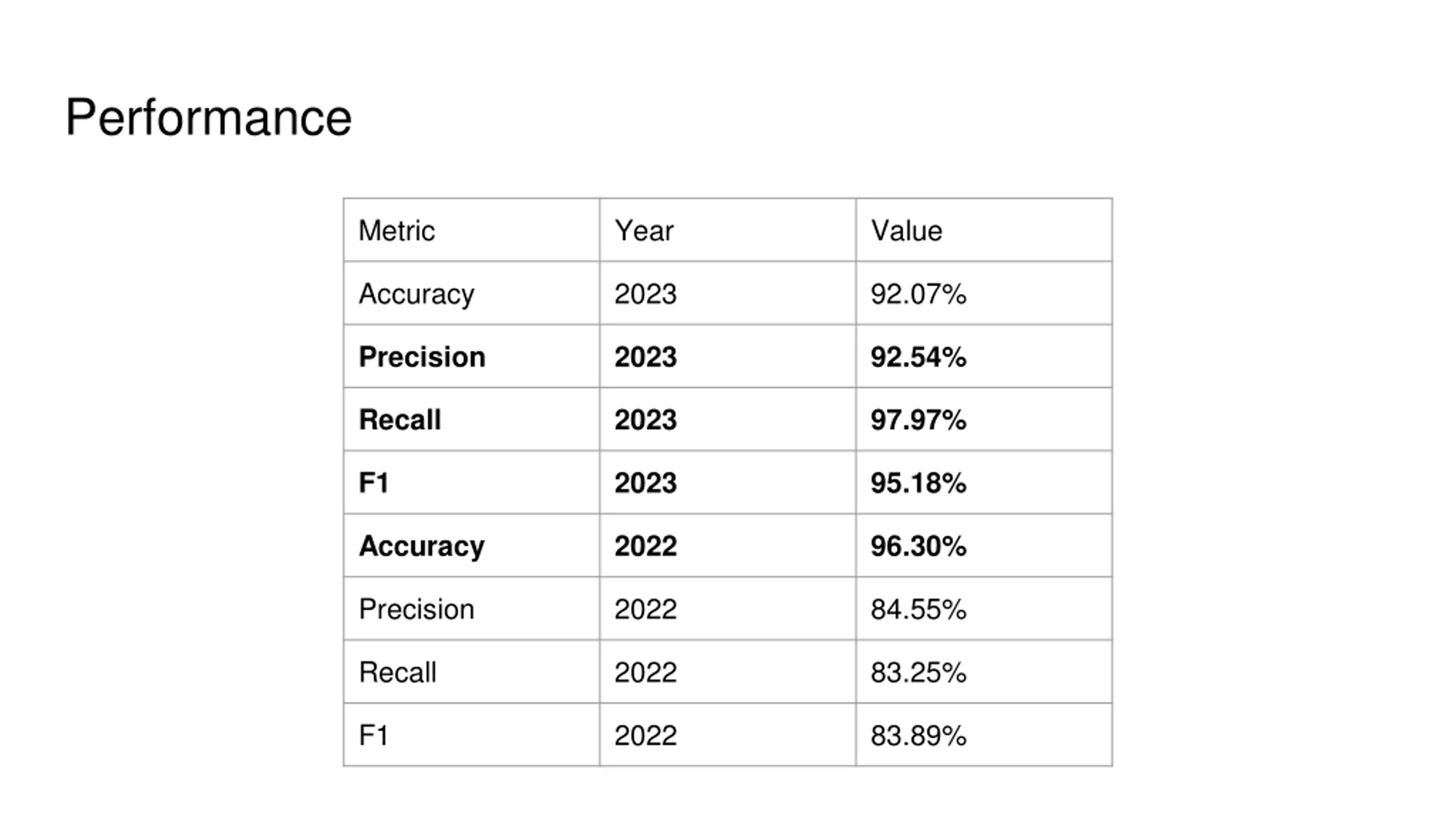Select the Accuracy 2023 metric cell
The height and width of the screenshot is (819, 1456).
tap(471, 293)
